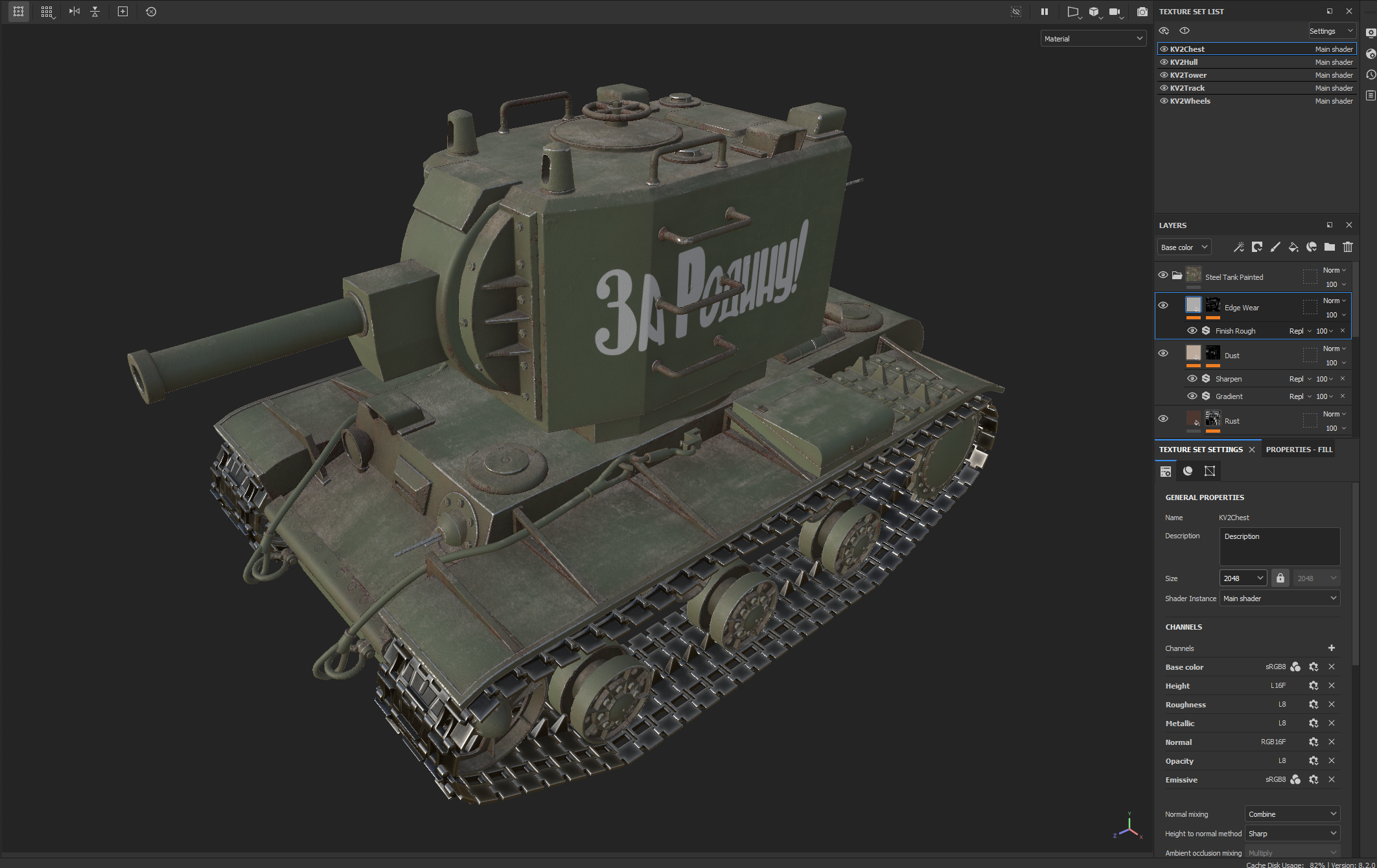
Task: Open the Material view mode dropdown
Action: 1093,39
